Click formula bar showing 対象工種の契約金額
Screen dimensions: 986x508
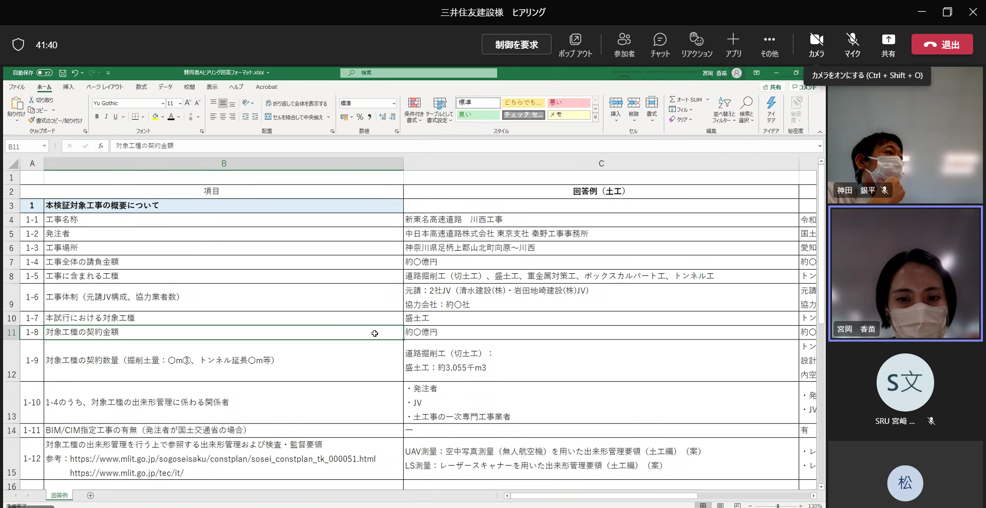(466, 146)
